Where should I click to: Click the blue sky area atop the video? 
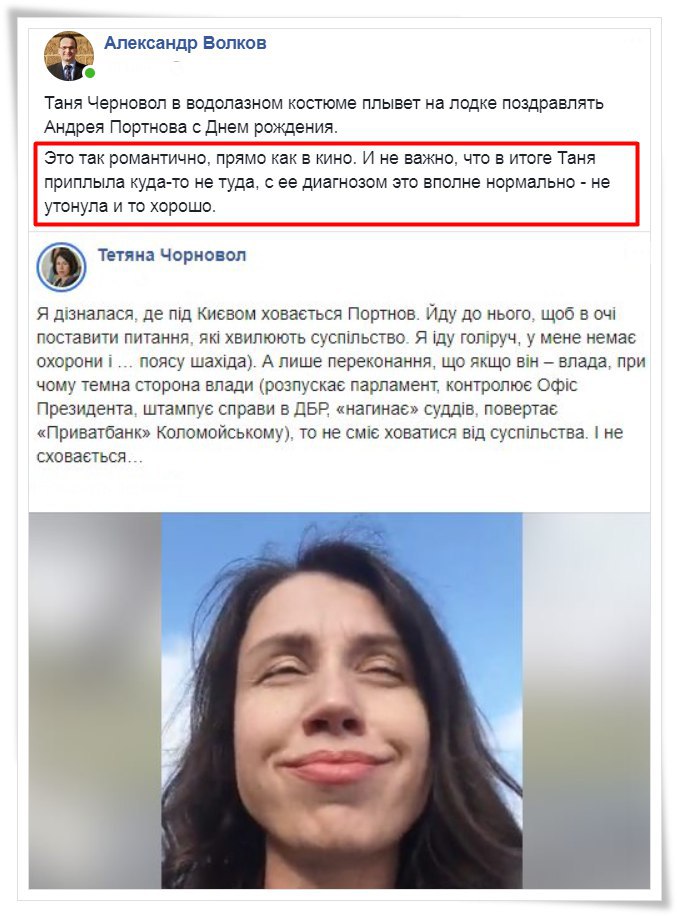342,535
